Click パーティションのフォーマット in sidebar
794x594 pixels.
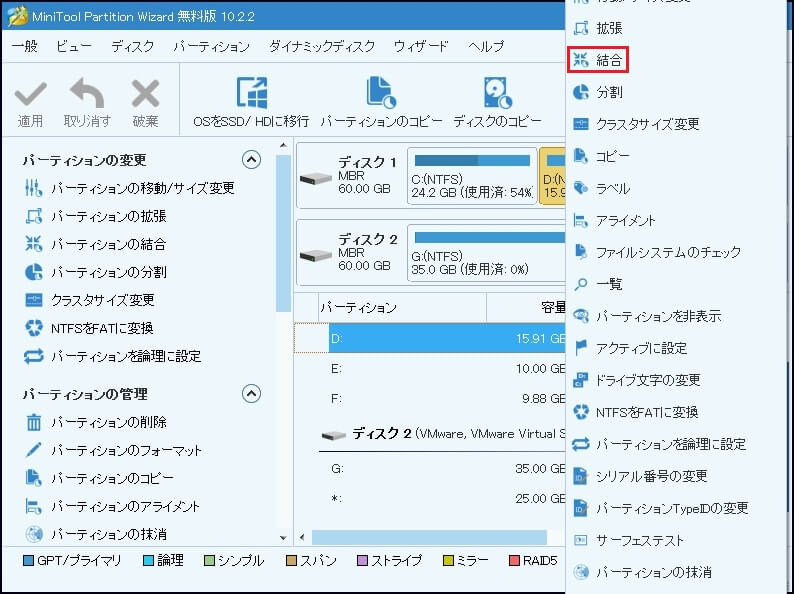click(x=126, y=450)
